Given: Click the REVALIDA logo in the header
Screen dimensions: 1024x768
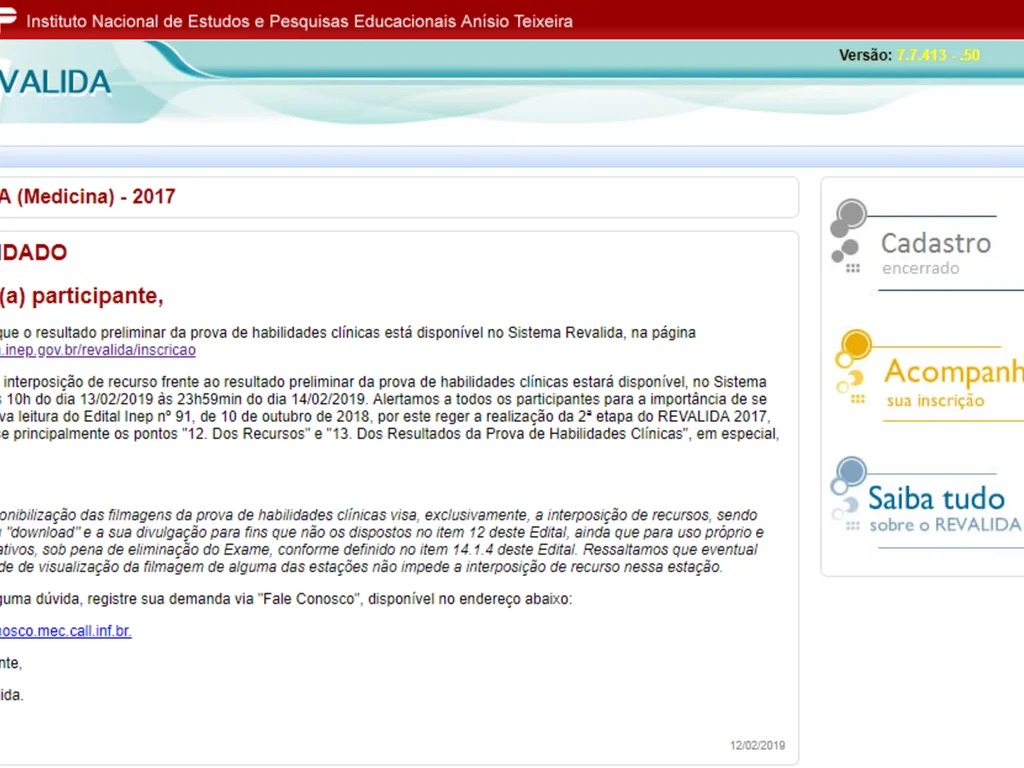Looking at the screenshot, I should (55, 82).
